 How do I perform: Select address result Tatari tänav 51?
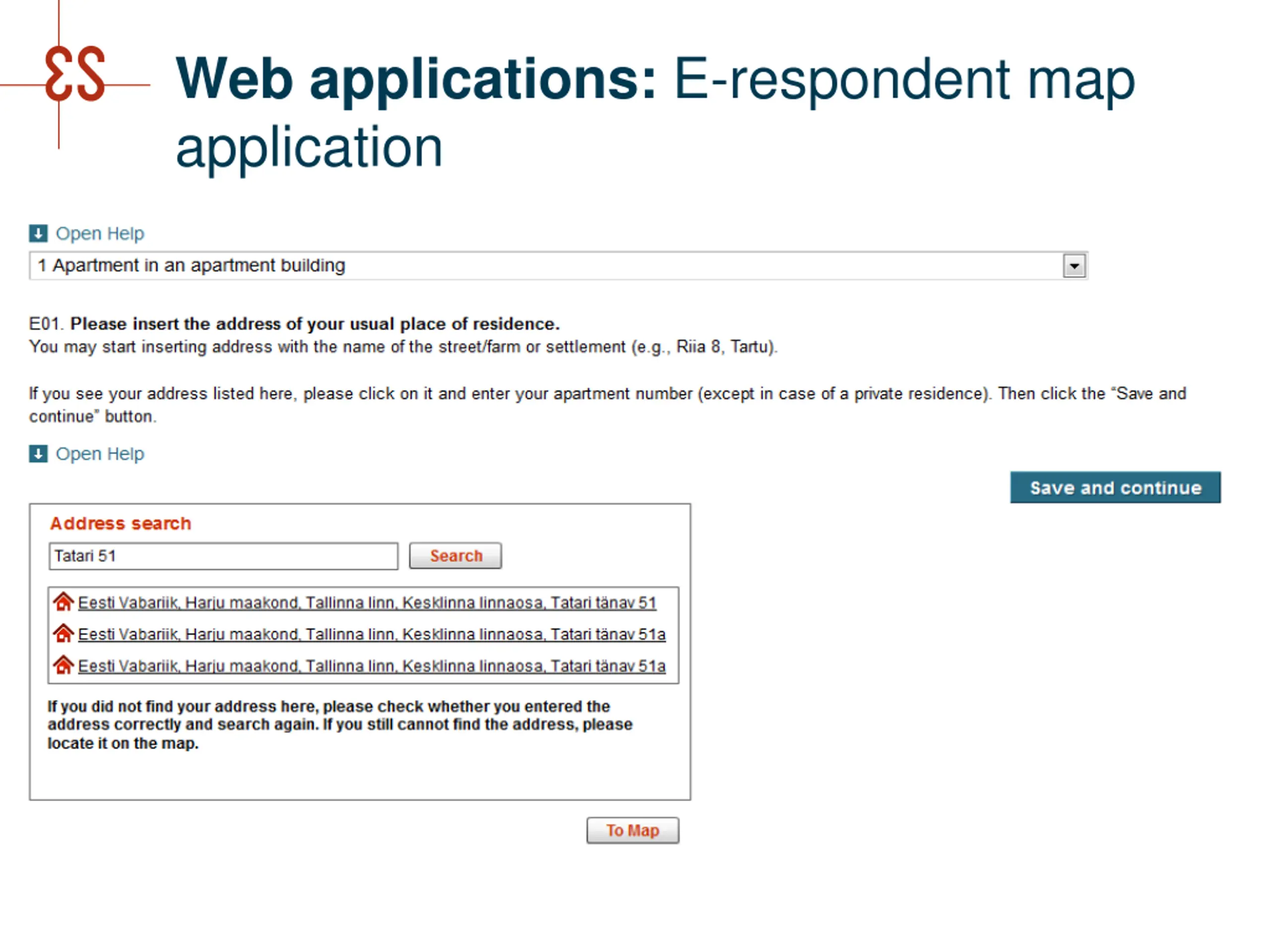(367, 603)
